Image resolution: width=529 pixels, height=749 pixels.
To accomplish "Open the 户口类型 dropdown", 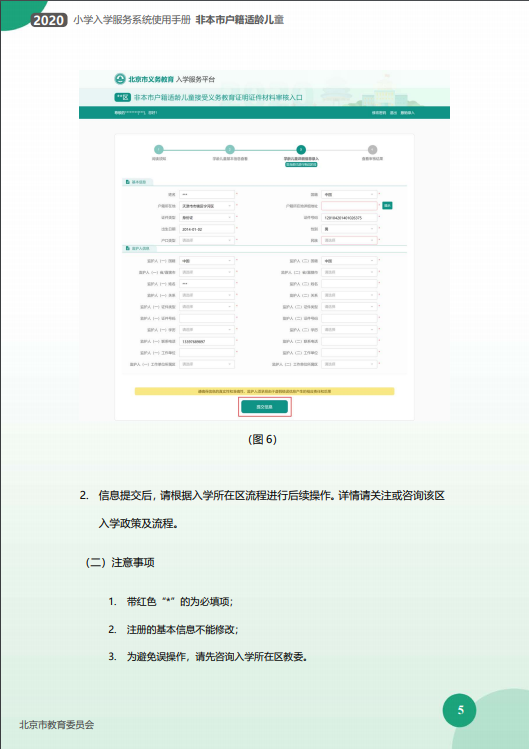I will [x=207, y=240].
